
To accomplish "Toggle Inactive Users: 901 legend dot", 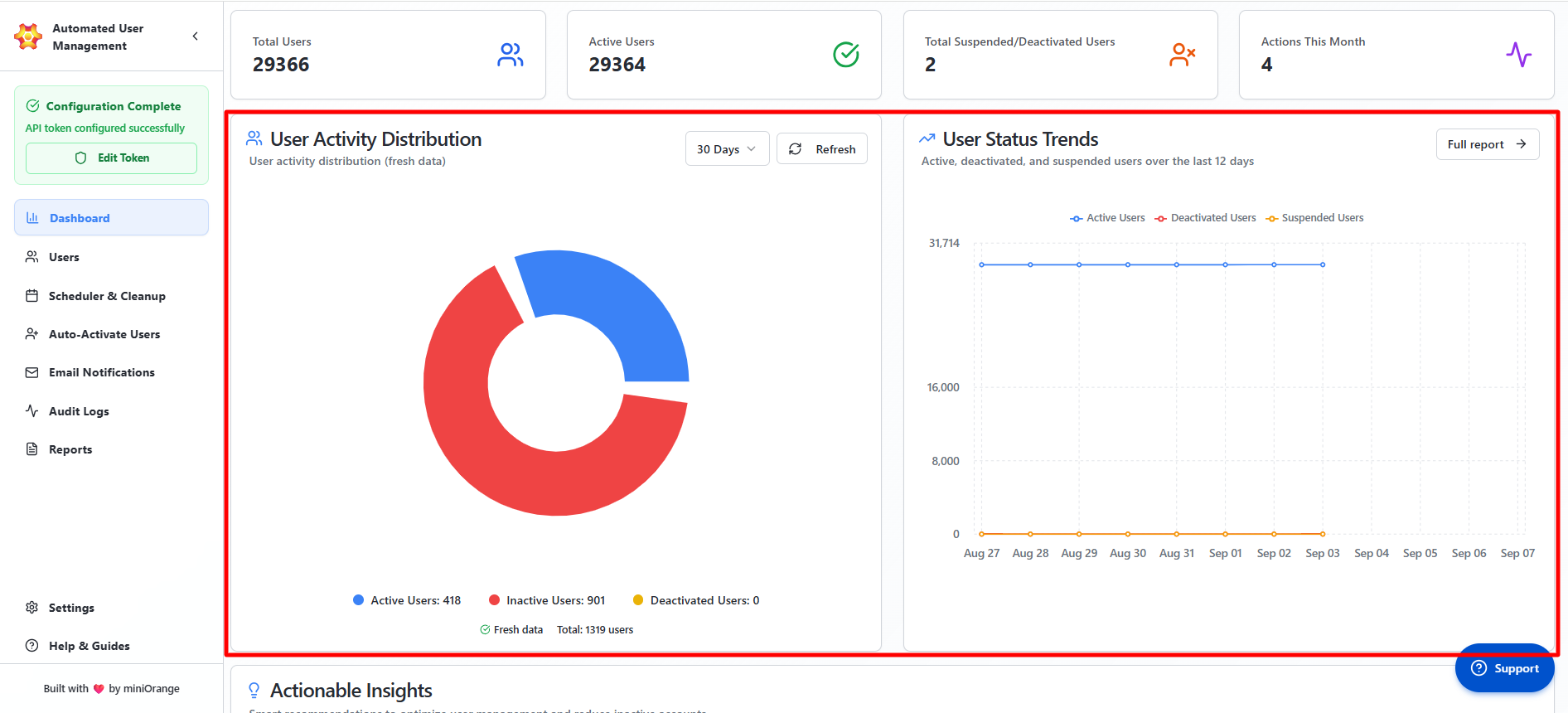I will (x=494, y=600).
